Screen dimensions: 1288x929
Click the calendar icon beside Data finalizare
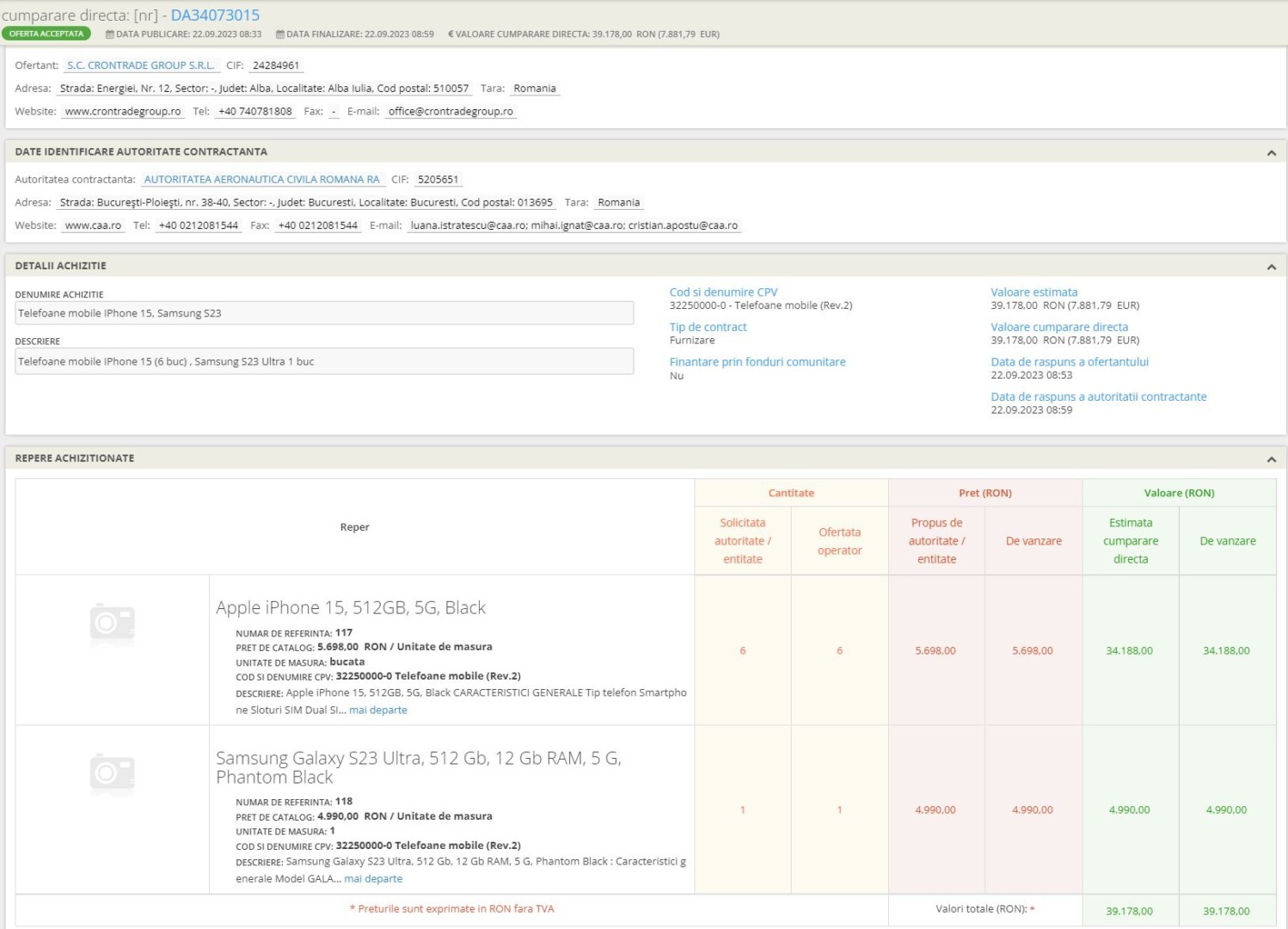[280, 34]
